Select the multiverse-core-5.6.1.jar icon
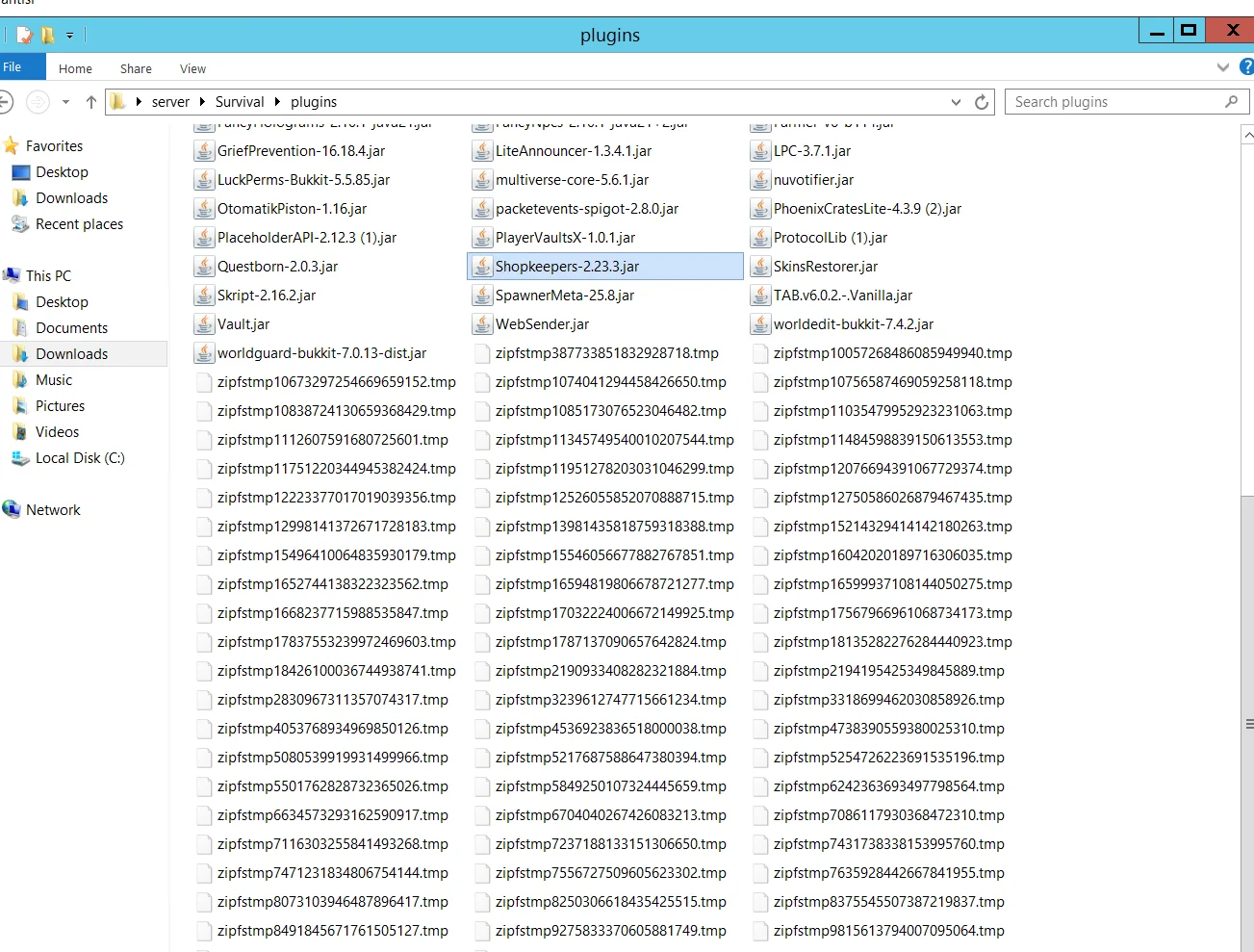Screen dimensions: 1254x952 click(x=482, y=180)
